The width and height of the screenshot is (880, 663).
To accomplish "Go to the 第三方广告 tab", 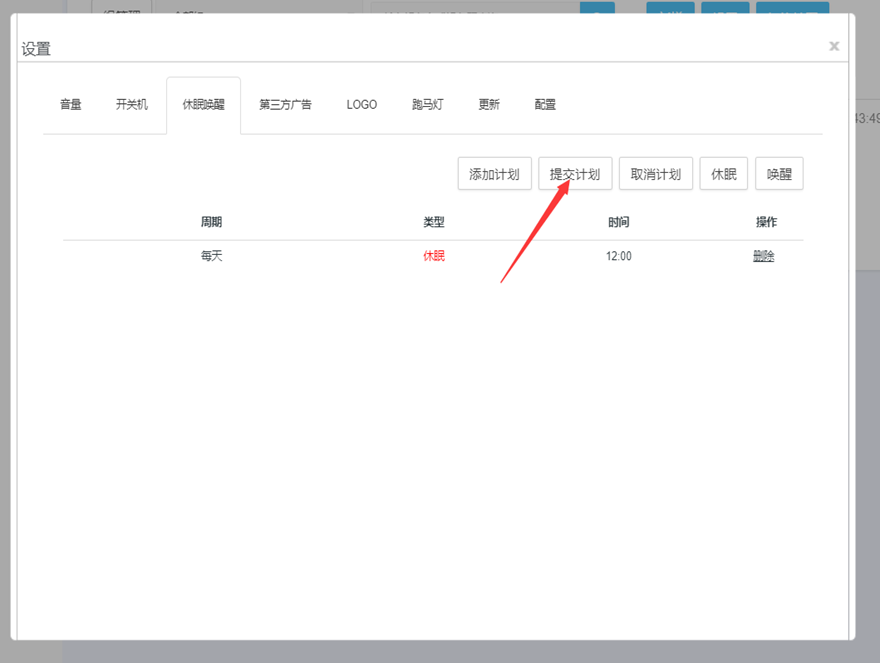I will [285, 104].
